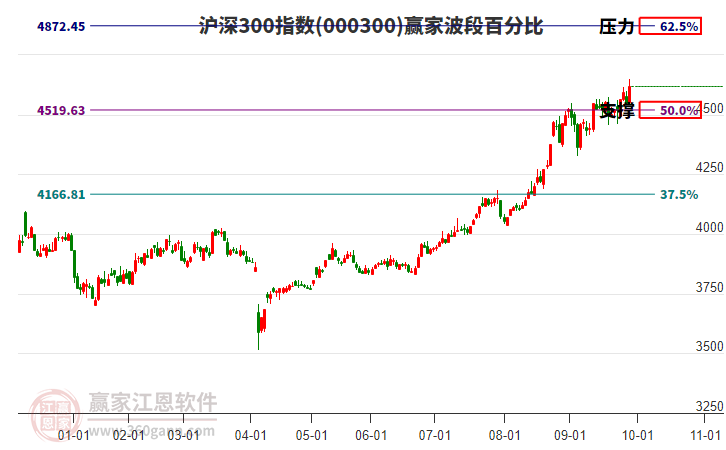Click the 09-01 date axis label
726x450 pixels.
(x=570, y=436)
